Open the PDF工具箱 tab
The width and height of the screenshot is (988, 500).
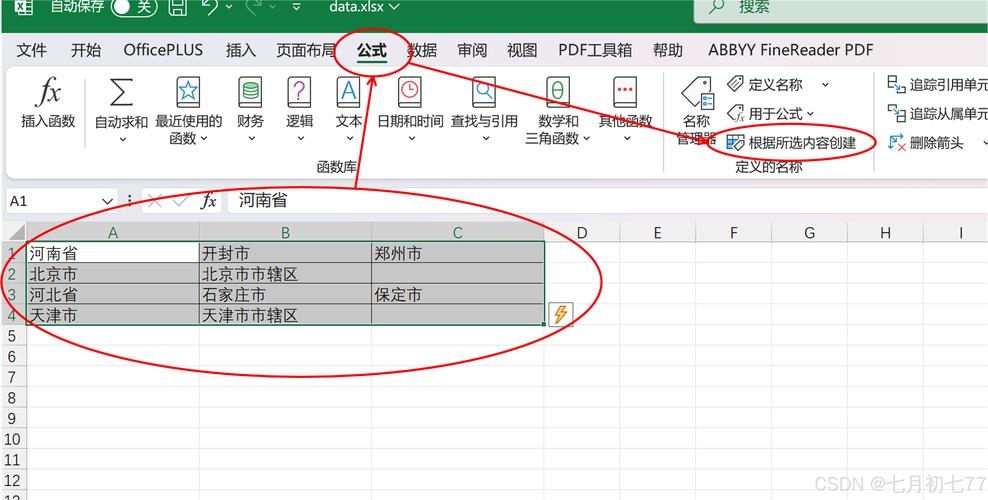pos(595,50)
